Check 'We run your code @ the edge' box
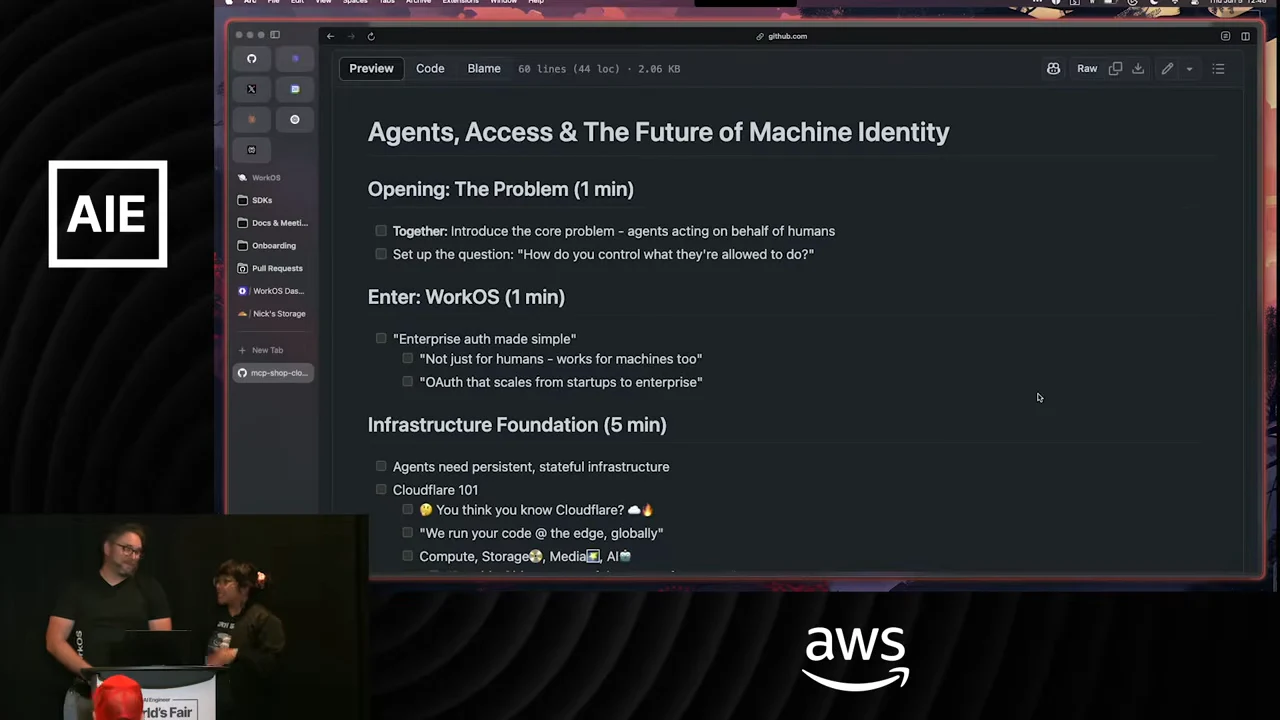 pyautogui.click(x=407, y=533)
